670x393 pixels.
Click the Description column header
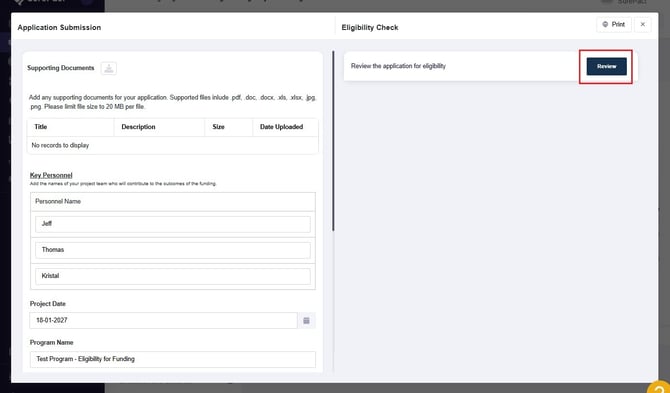[159, 127]
